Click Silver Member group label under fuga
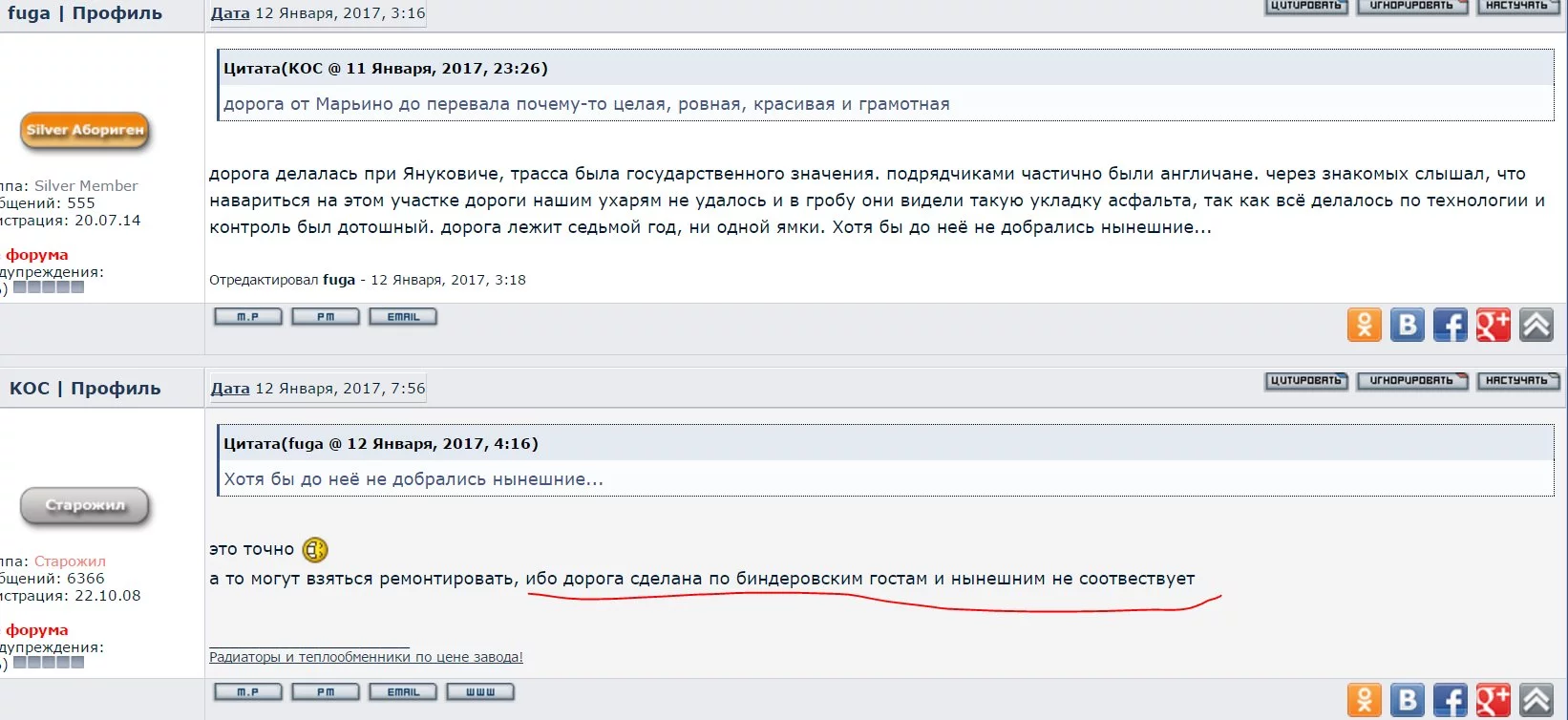The width and height of the screenshot is (1568, 720). [86, 186]
